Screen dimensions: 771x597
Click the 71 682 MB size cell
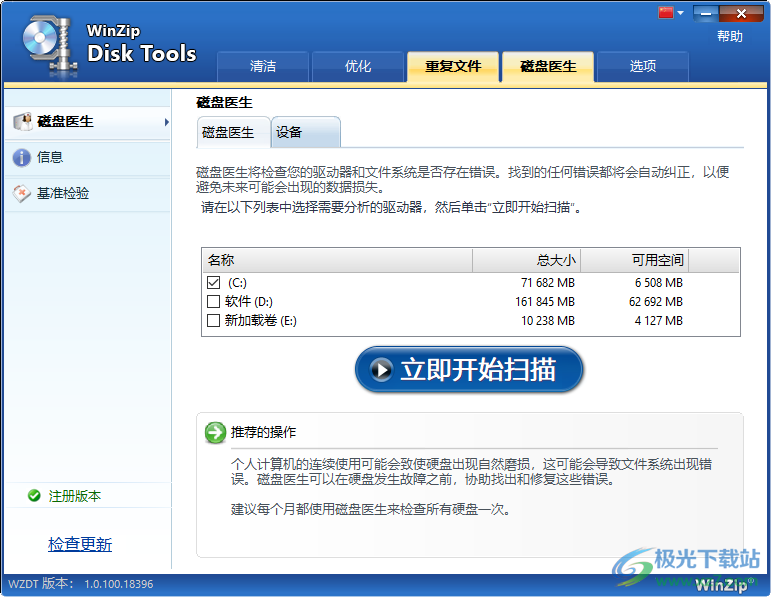point(548,283)
